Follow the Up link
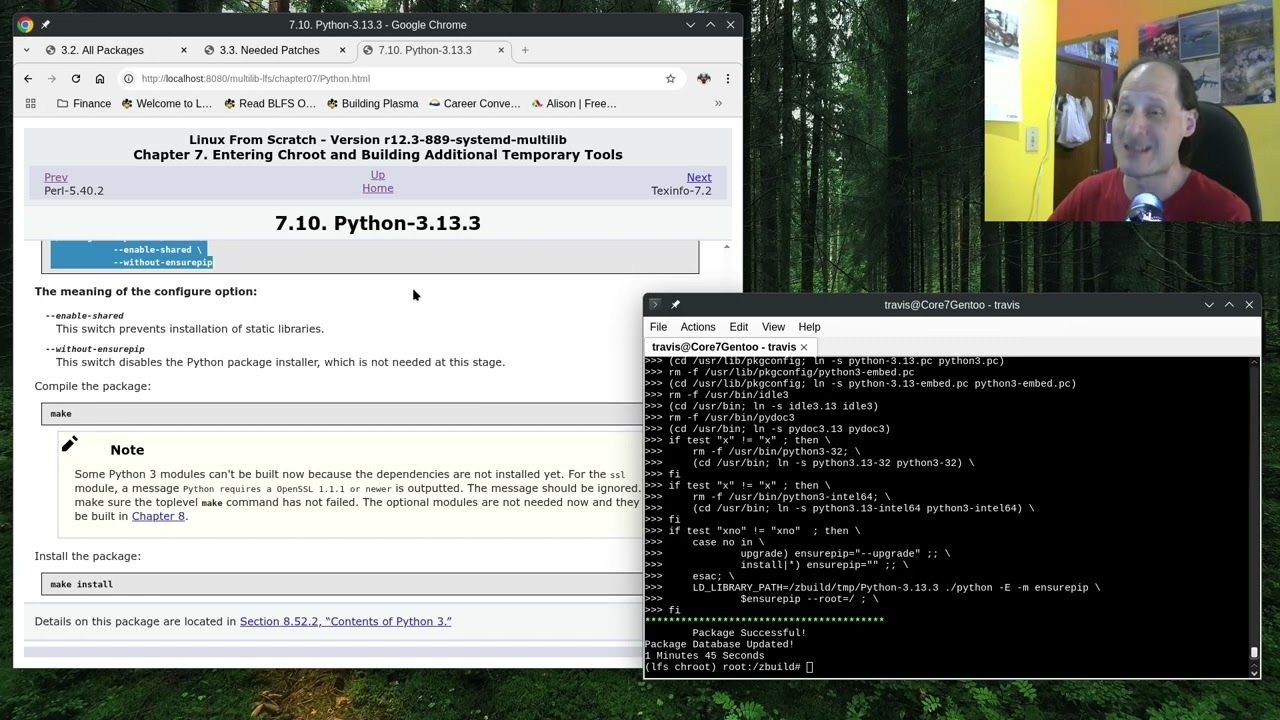 pyautogui.click(x=377, y=175)
